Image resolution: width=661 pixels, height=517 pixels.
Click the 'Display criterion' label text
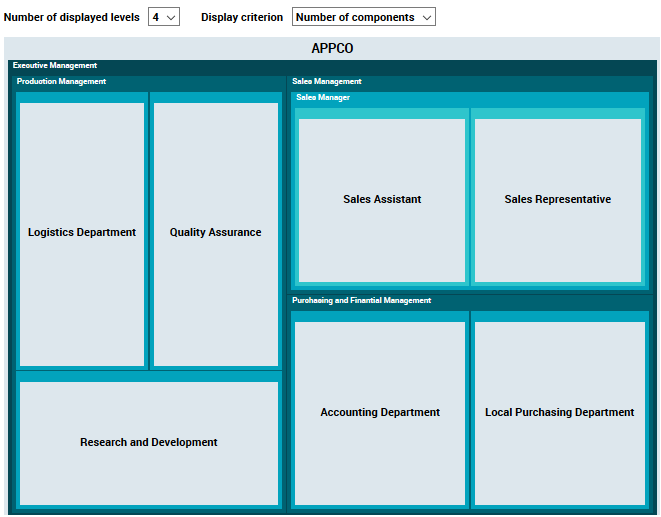pyautogui.click(x=242, y=17)
